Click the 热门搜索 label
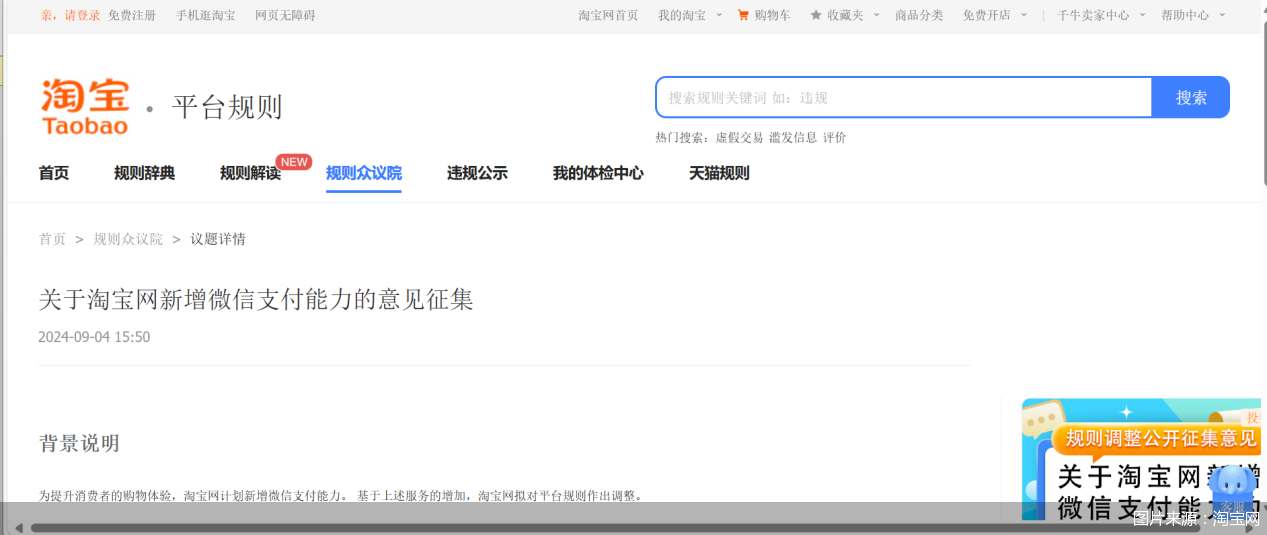The image size is (1267, 535). (x=683, y=138)
